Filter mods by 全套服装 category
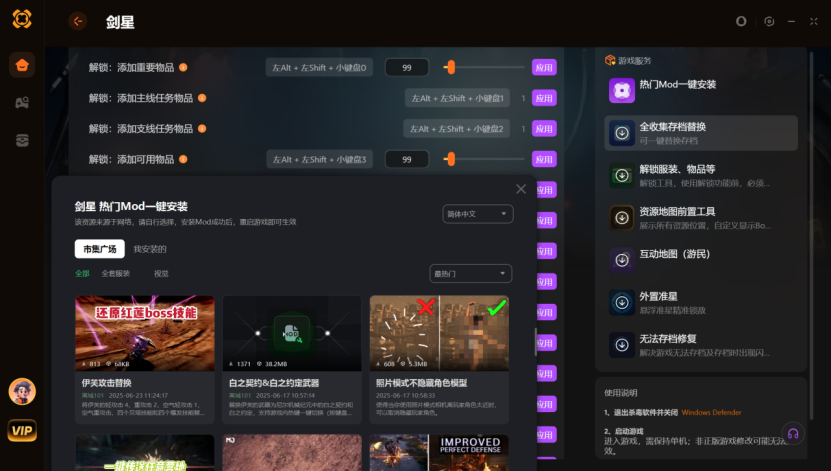This screenshot has width=831, height=471. point(115,273)
